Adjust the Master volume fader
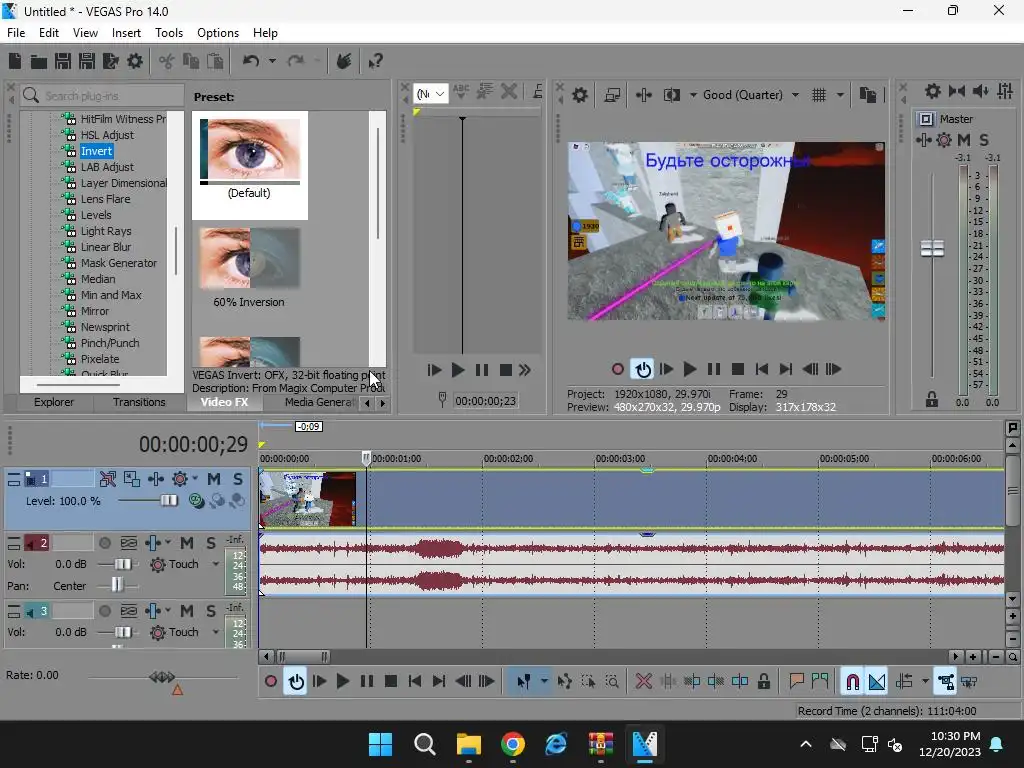The width and height of the screenshot is (1024, 768). tap(932, 248)
